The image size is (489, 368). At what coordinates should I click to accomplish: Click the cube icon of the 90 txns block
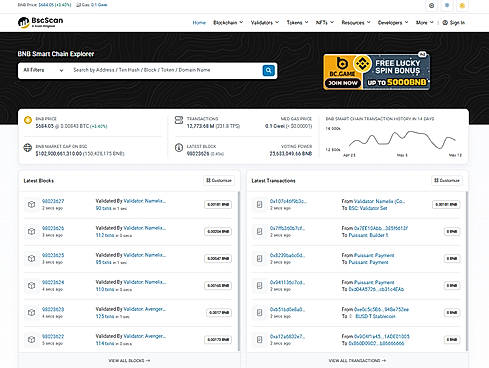click(x=31, y=204)
